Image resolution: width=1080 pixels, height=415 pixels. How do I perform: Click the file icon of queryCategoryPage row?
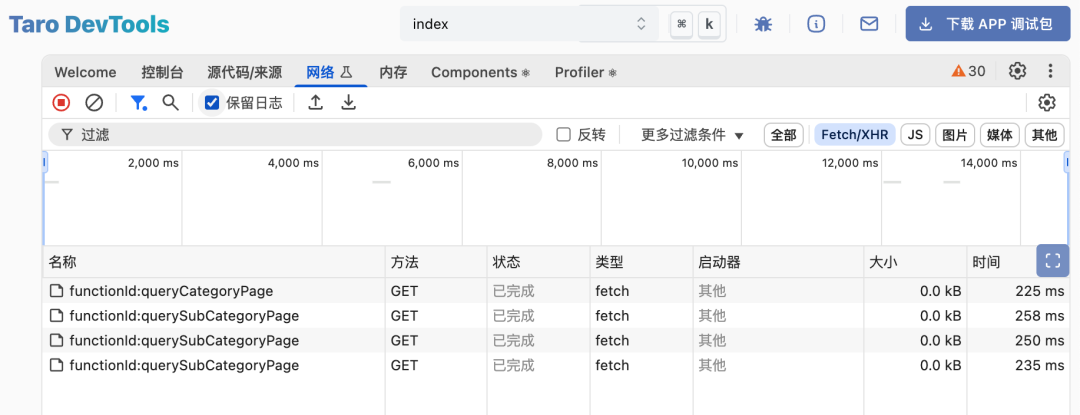56,291
